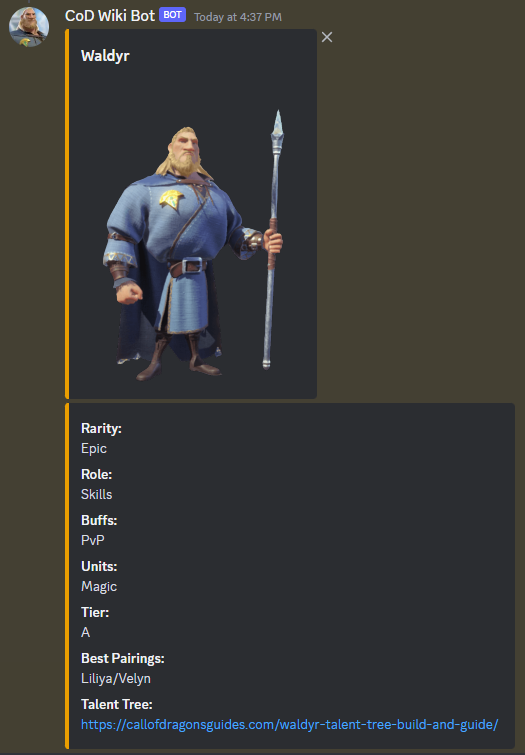Open the CoD Wiki Bot avatar profile

point(29,27)
